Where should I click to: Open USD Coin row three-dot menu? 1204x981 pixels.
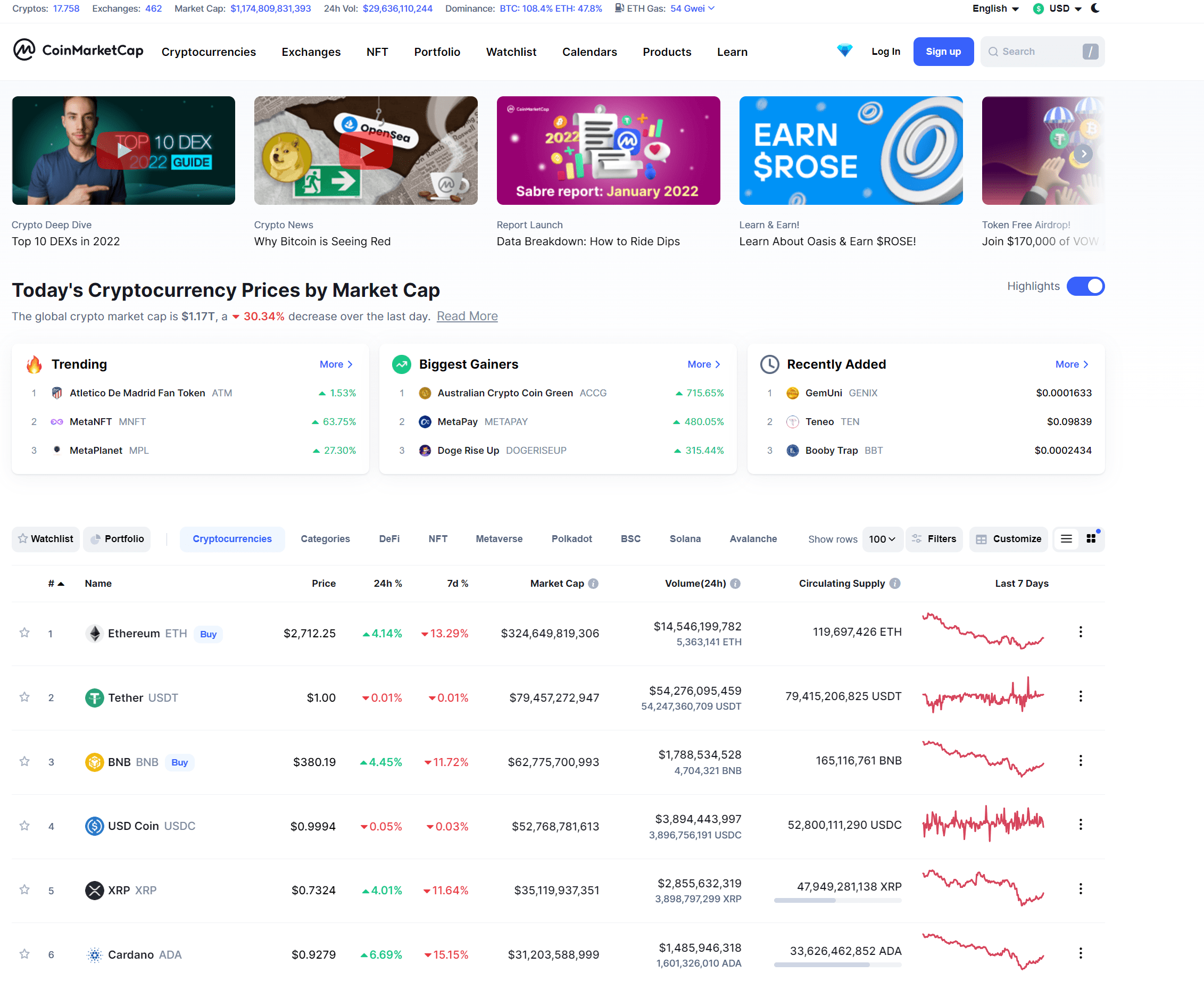pos(1080,825)
